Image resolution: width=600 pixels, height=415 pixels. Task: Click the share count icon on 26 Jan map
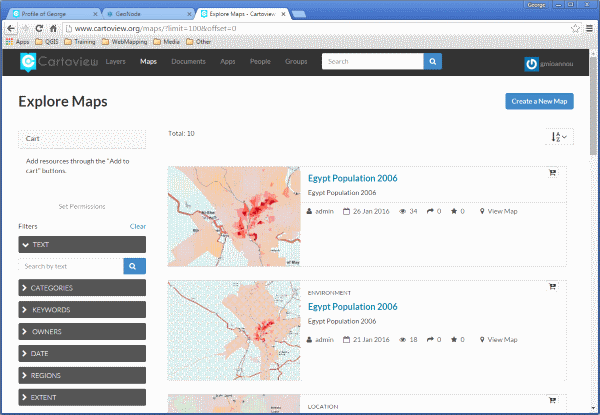coord(430,211)
